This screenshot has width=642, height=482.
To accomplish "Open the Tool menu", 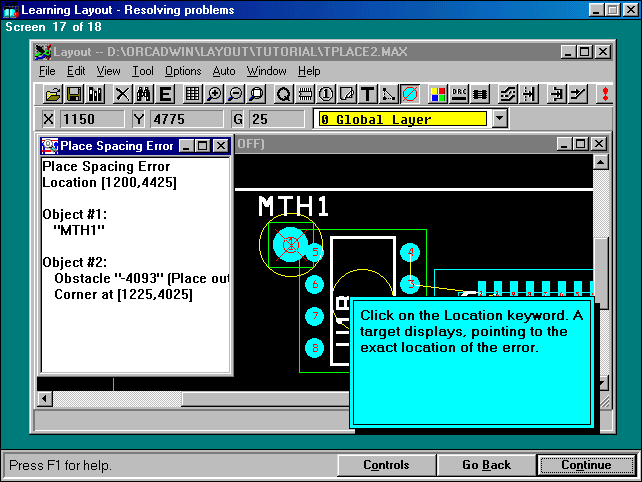I will [143, 71].
